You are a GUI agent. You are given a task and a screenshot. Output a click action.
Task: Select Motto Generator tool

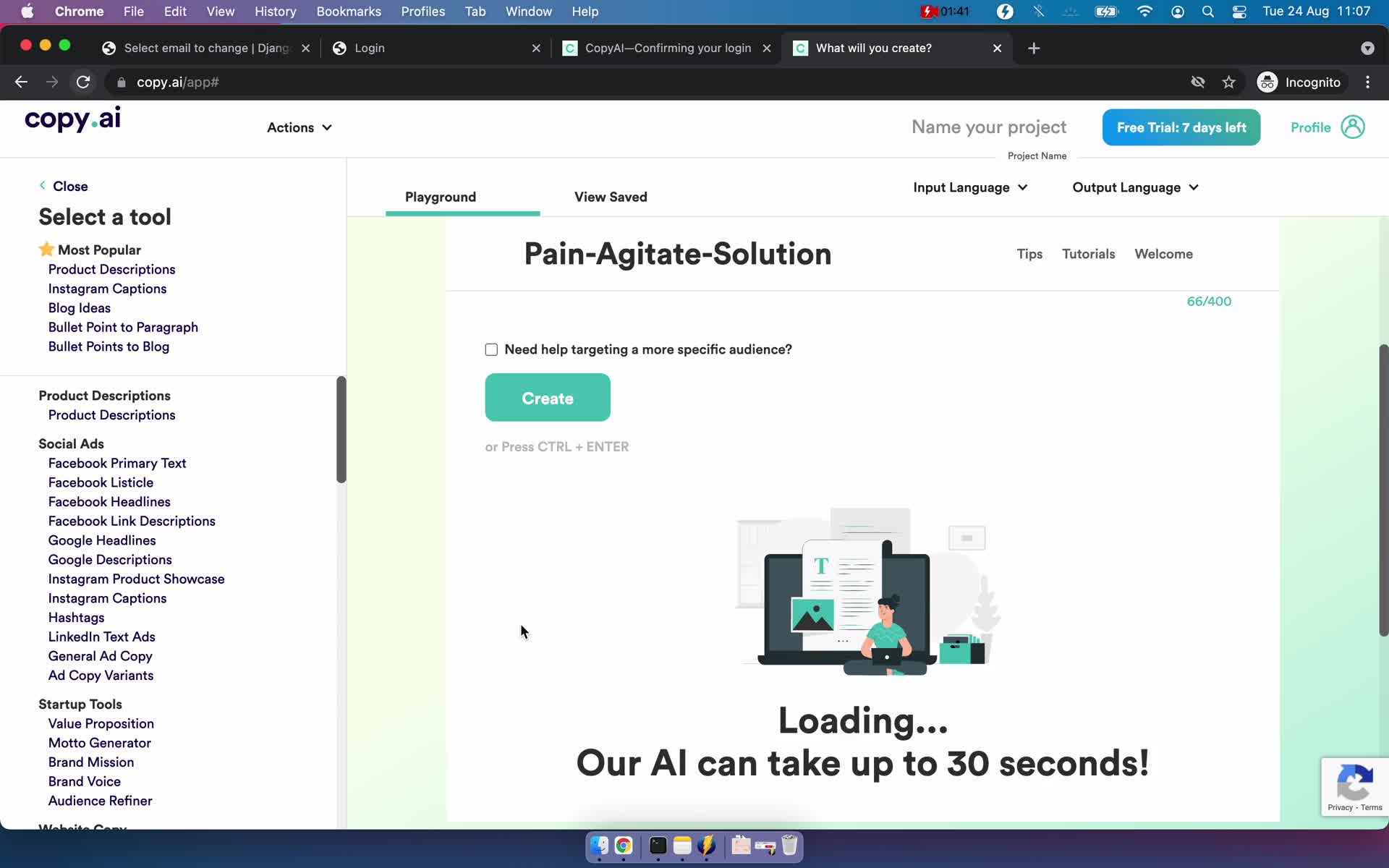[x=100, y=744]
